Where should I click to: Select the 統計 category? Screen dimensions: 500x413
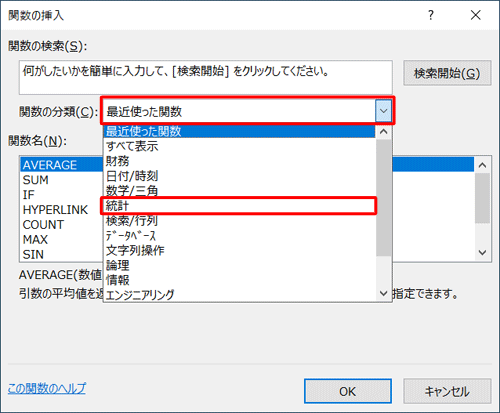(x=239, y=206)
